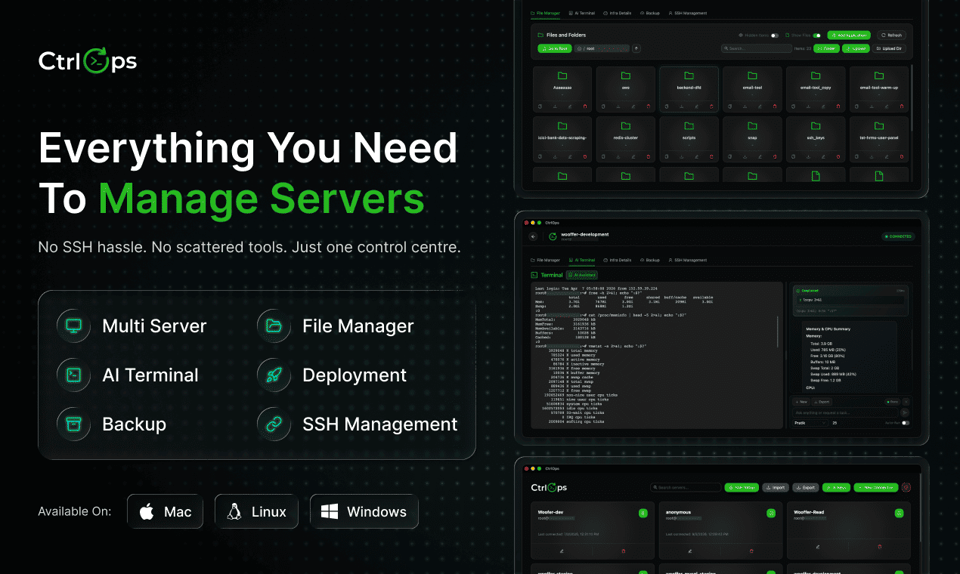Click the CtrlOps logo in the banner
This screenshot has height=574, width=960.
[x=88, y=61]
